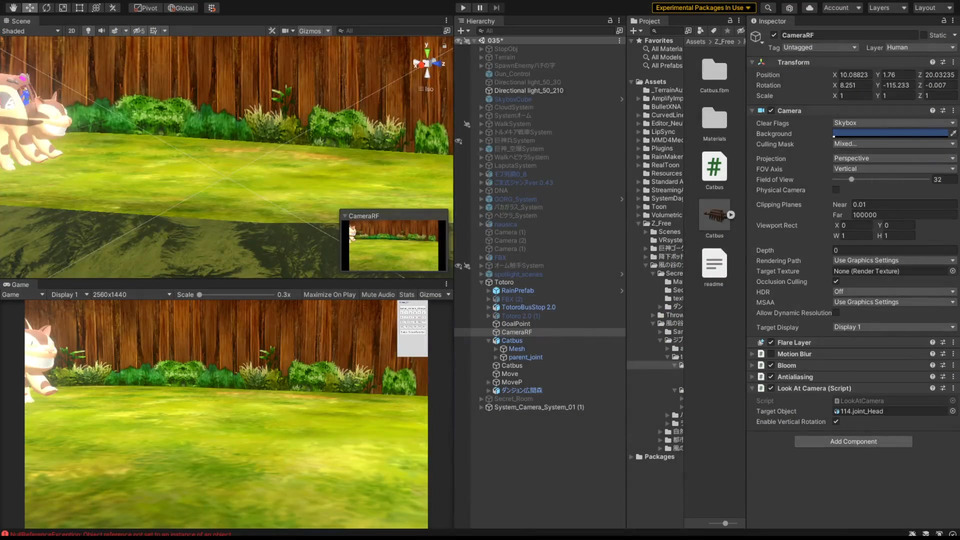The width and height of the screenshot is (960, 540).
Task: Toggle CameraRF active checkbox
Action: (x=774, y=36)
